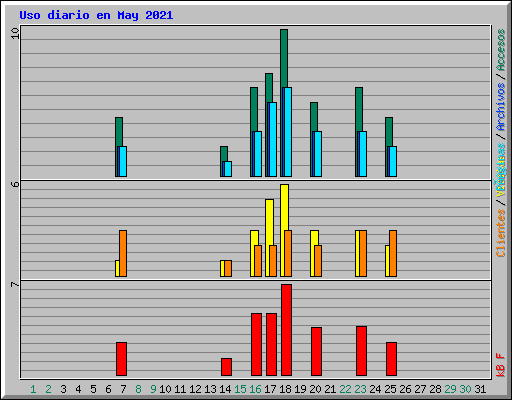Click day label '2' on the axis
The image size is (512, 400).
[48, 389]
